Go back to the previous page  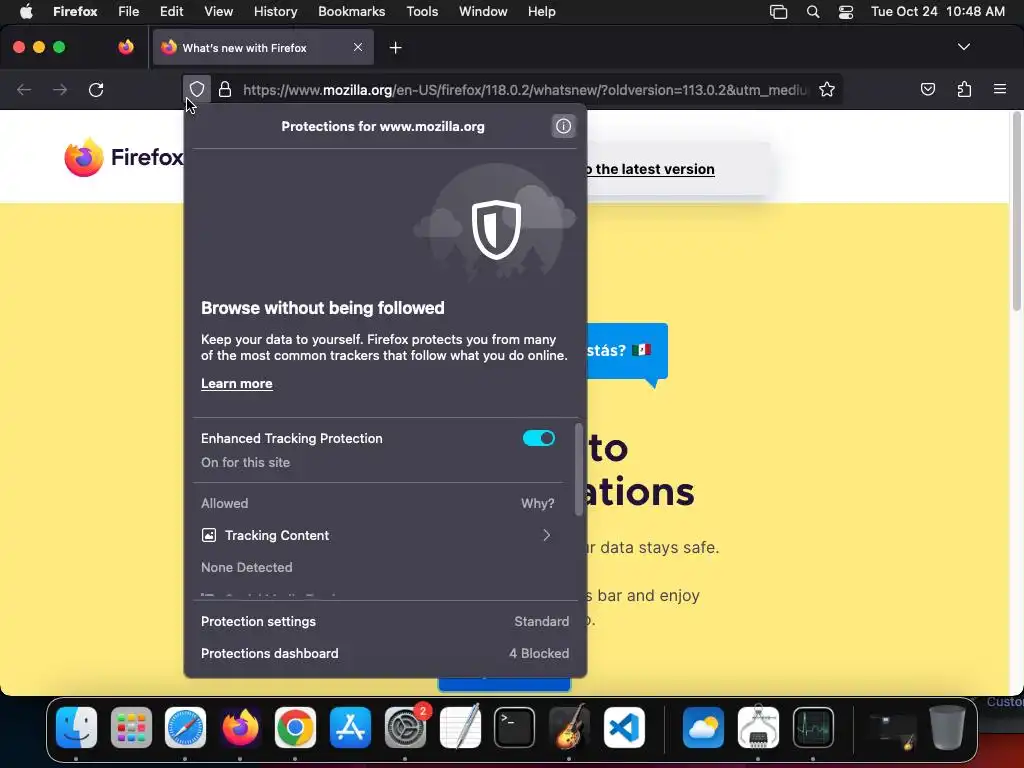coord(24,89)
